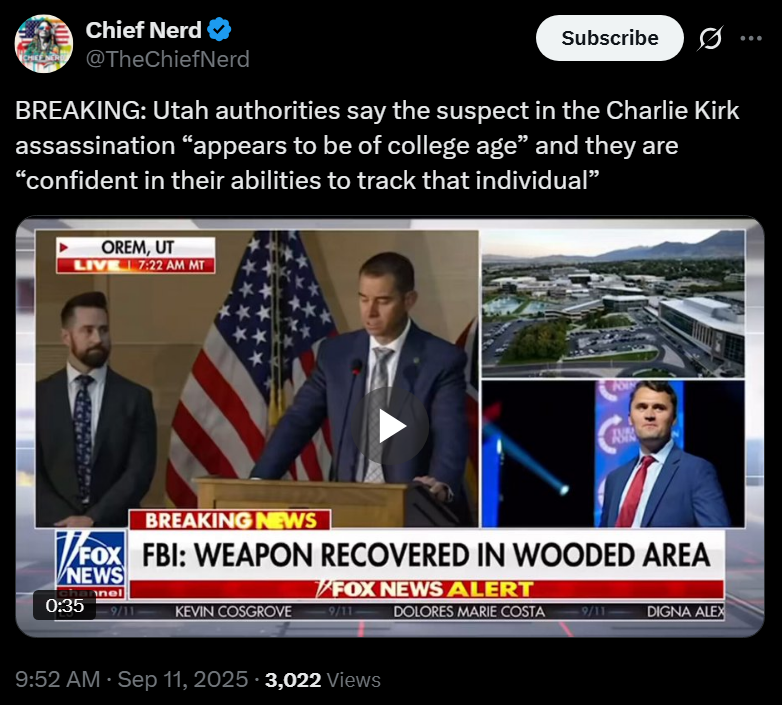The image size is (782, 705).
Task: Click the weapon recovered headline chyron
Action: click(426, 555)
